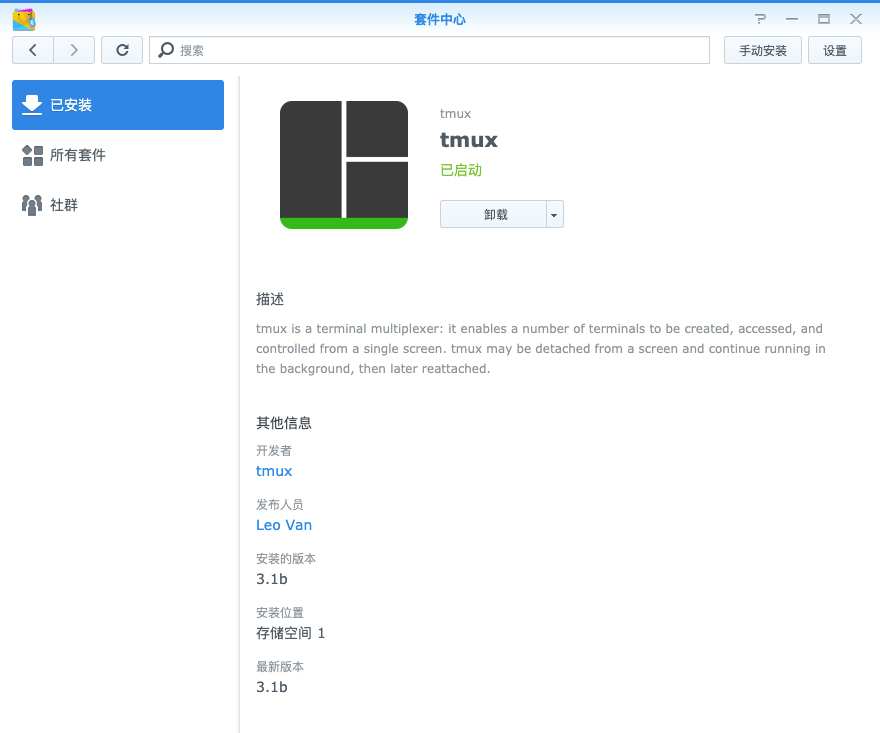Click the 已安装 download icon in sidebar

[x=32, y=105]
